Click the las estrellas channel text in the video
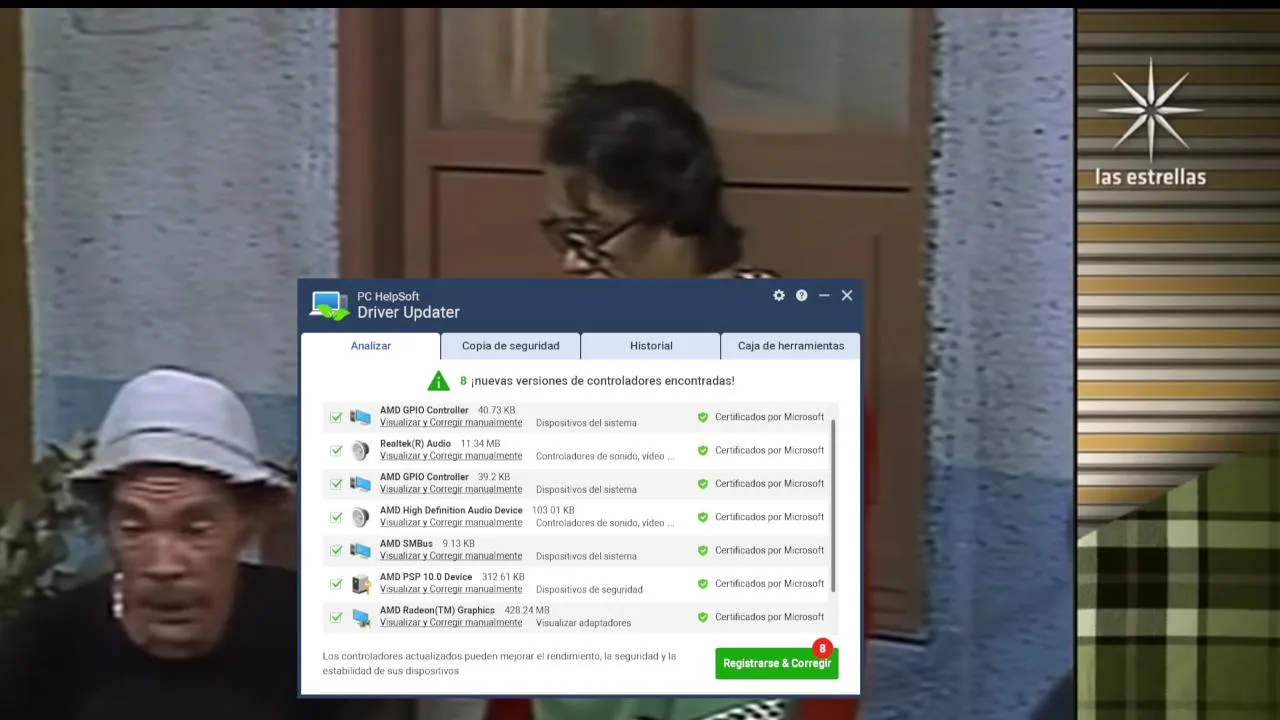The width and height of the screenshot is (1280, 720). 1150,177
